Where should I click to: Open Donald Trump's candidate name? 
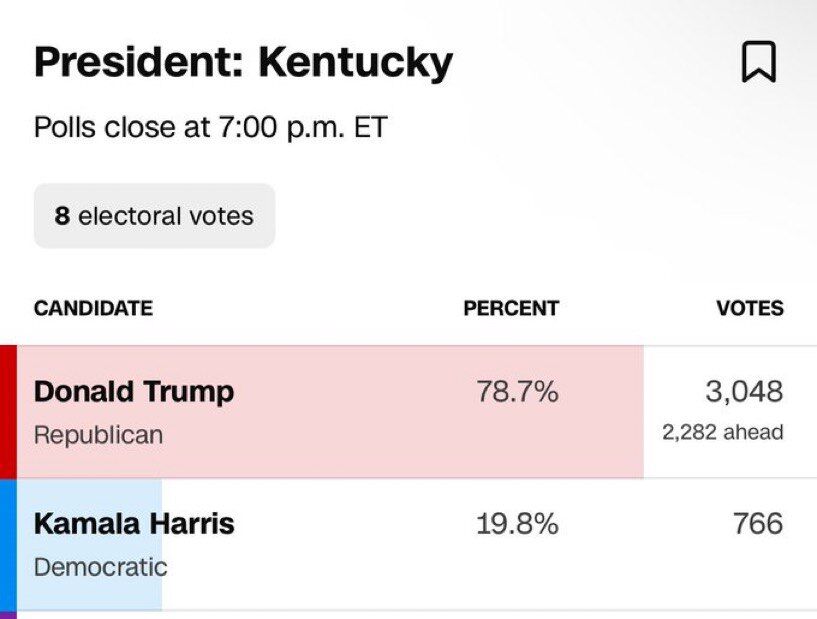click(x=134, y=392)
